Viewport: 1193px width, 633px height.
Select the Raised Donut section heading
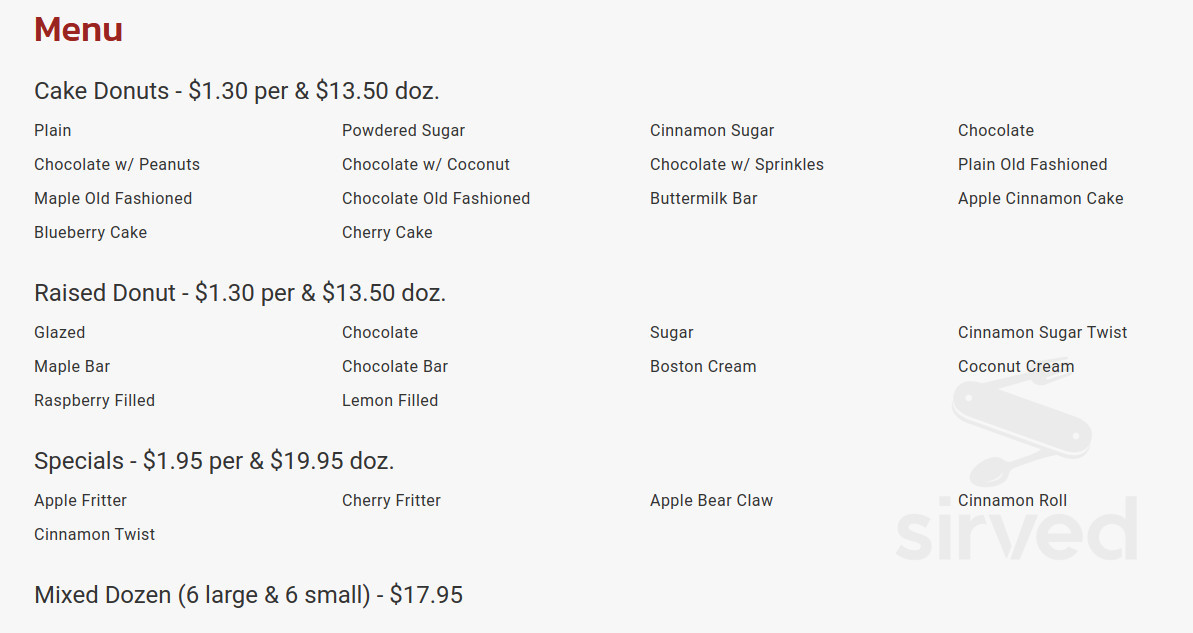[240, 293]
